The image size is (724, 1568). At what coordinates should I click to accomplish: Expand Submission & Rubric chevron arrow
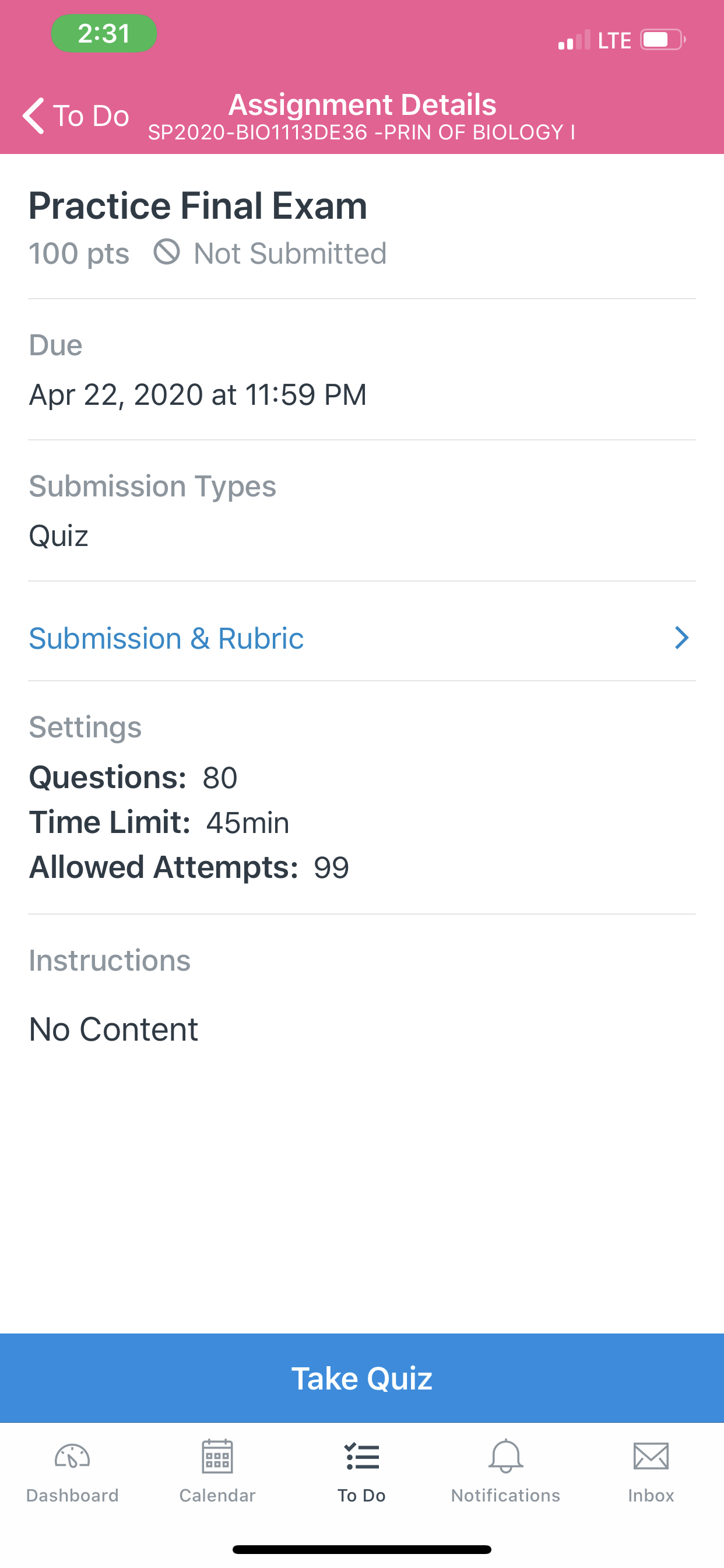(x=681, y=638)
